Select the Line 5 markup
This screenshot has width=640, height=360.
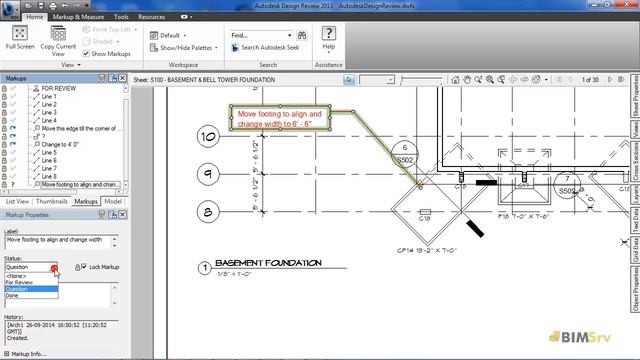[49, 152]
